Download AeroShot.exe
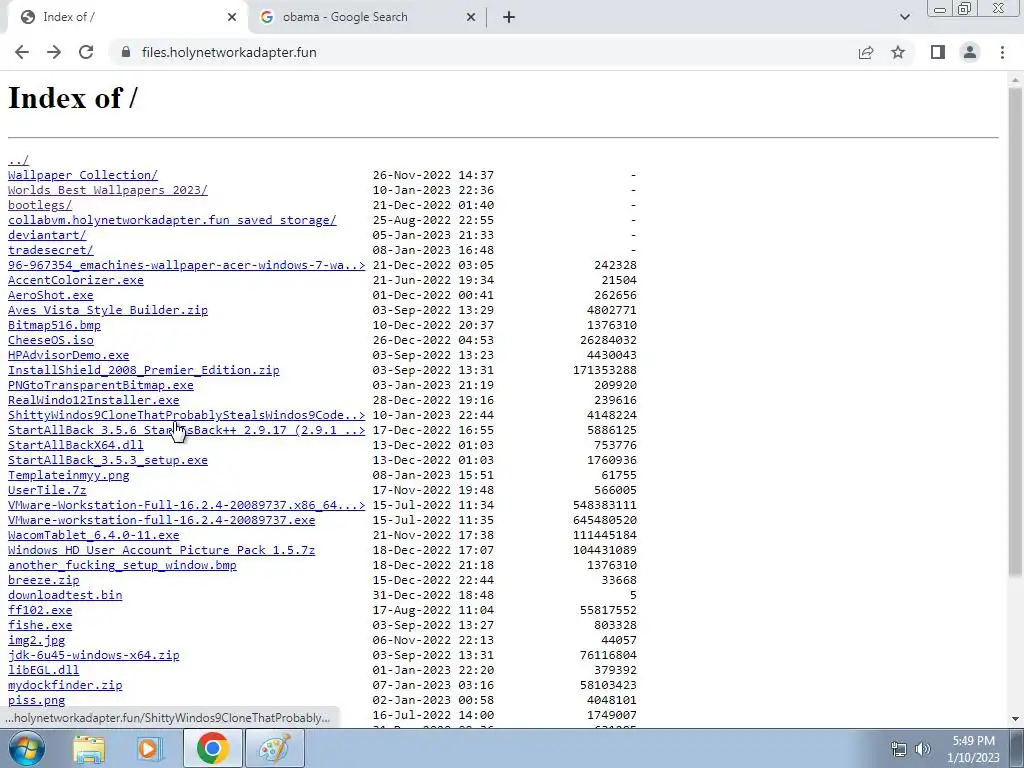 click(x=50, y=295)
